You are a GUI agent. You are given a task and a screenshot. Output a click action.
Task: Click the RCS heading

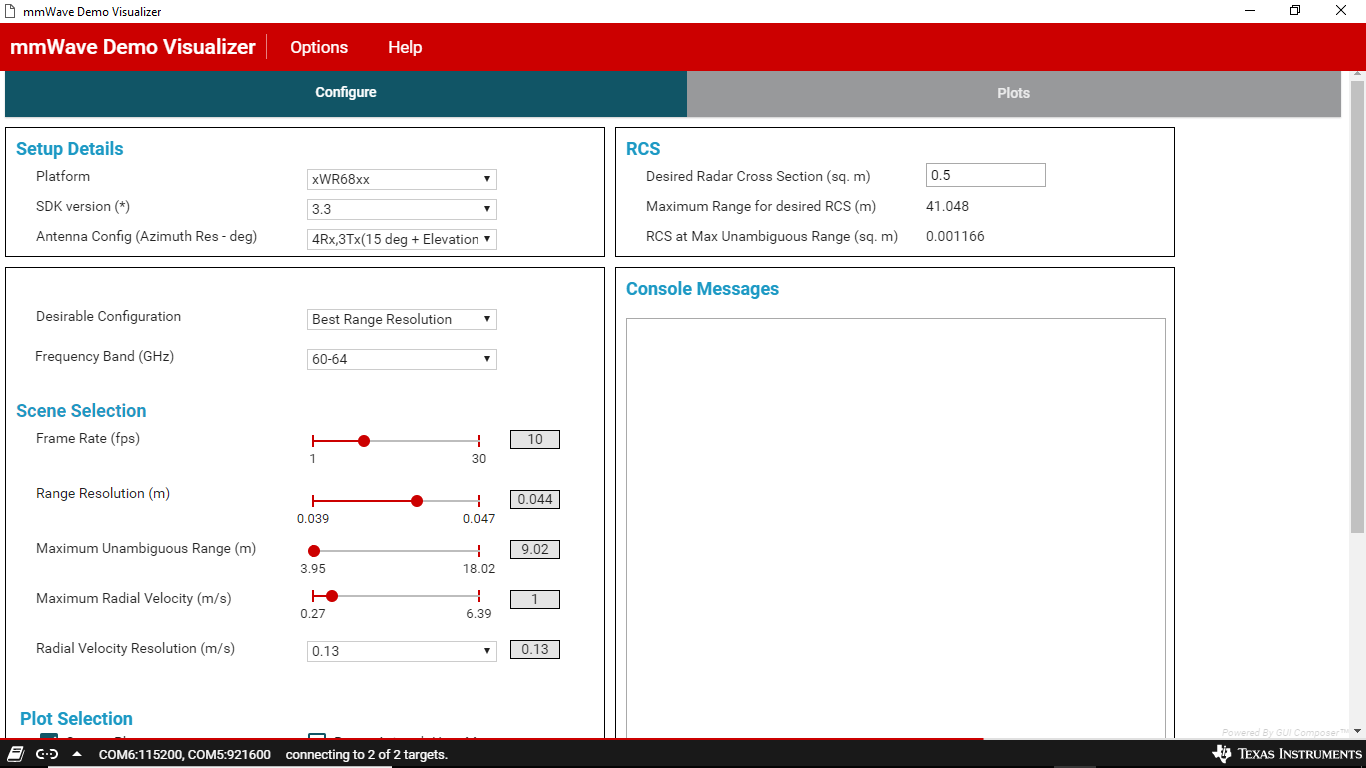pos(643,149)
